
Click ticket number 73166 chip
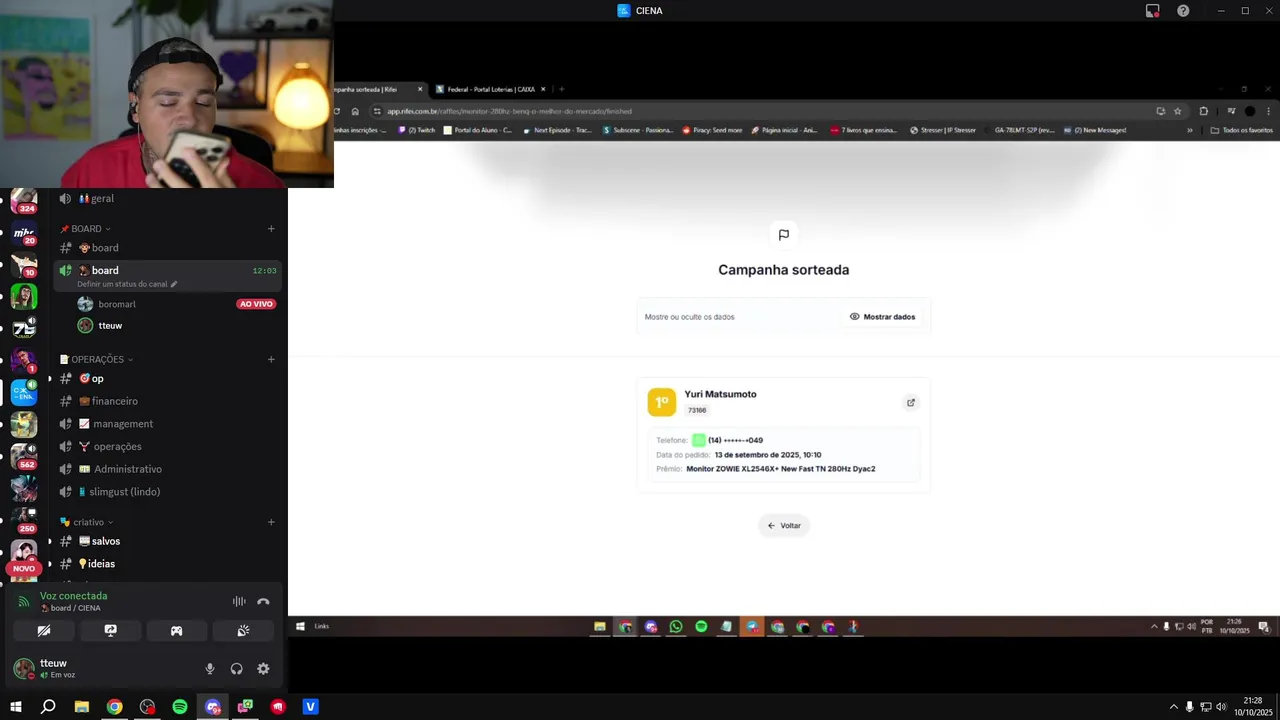[697, 410]
